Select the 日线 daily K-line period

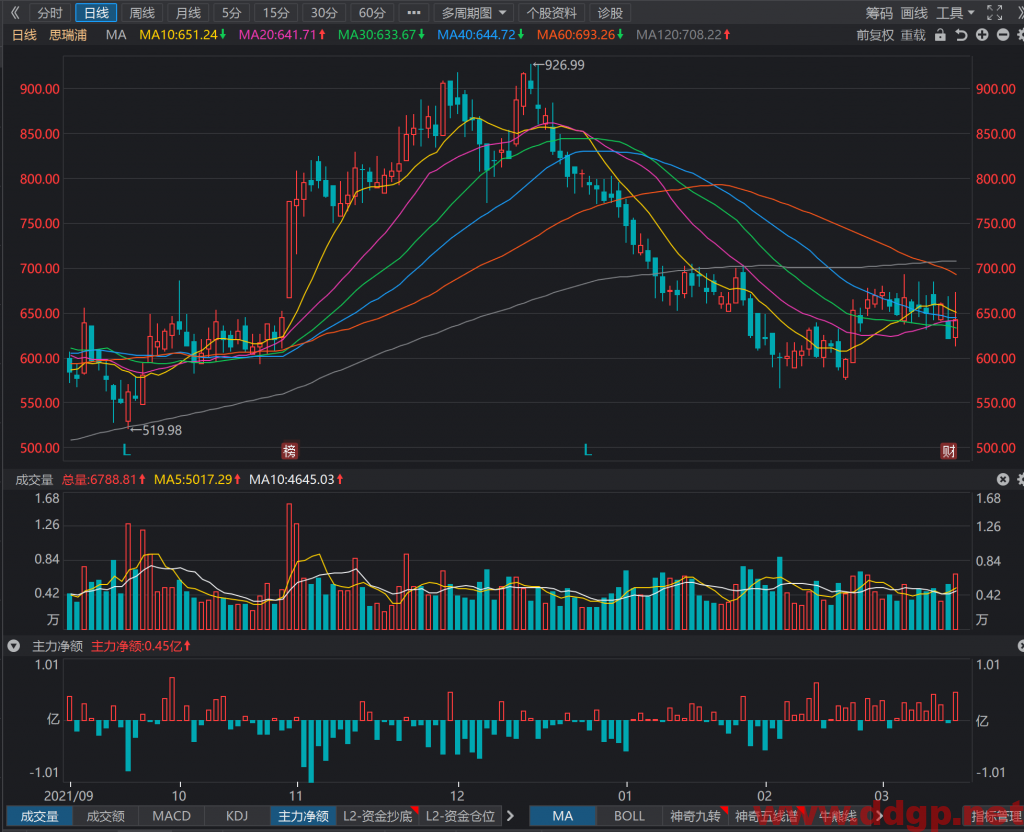(x=96, y=12)
